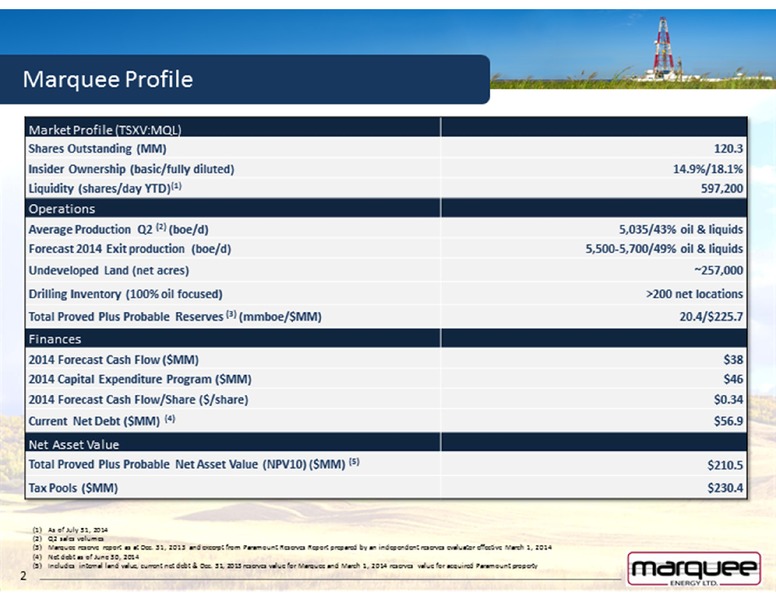776x600 pixels.
Task: Click the Tax Pools ($MM) label
Action: [73, 488]
